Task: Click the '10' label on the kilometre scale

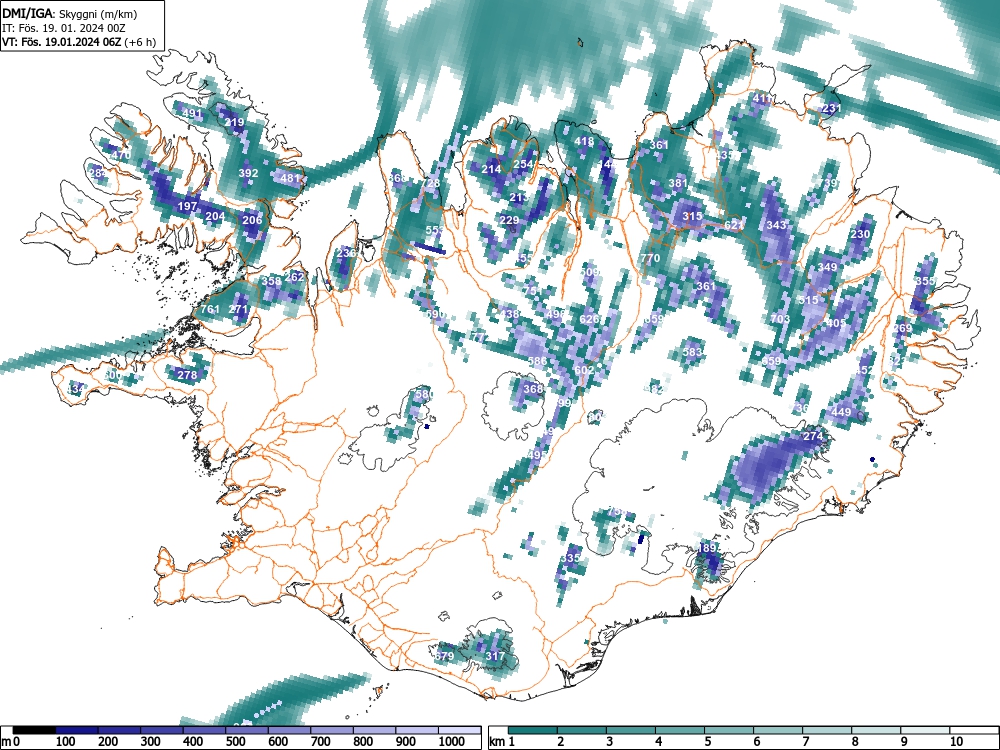Action: [x=955, y=742]
